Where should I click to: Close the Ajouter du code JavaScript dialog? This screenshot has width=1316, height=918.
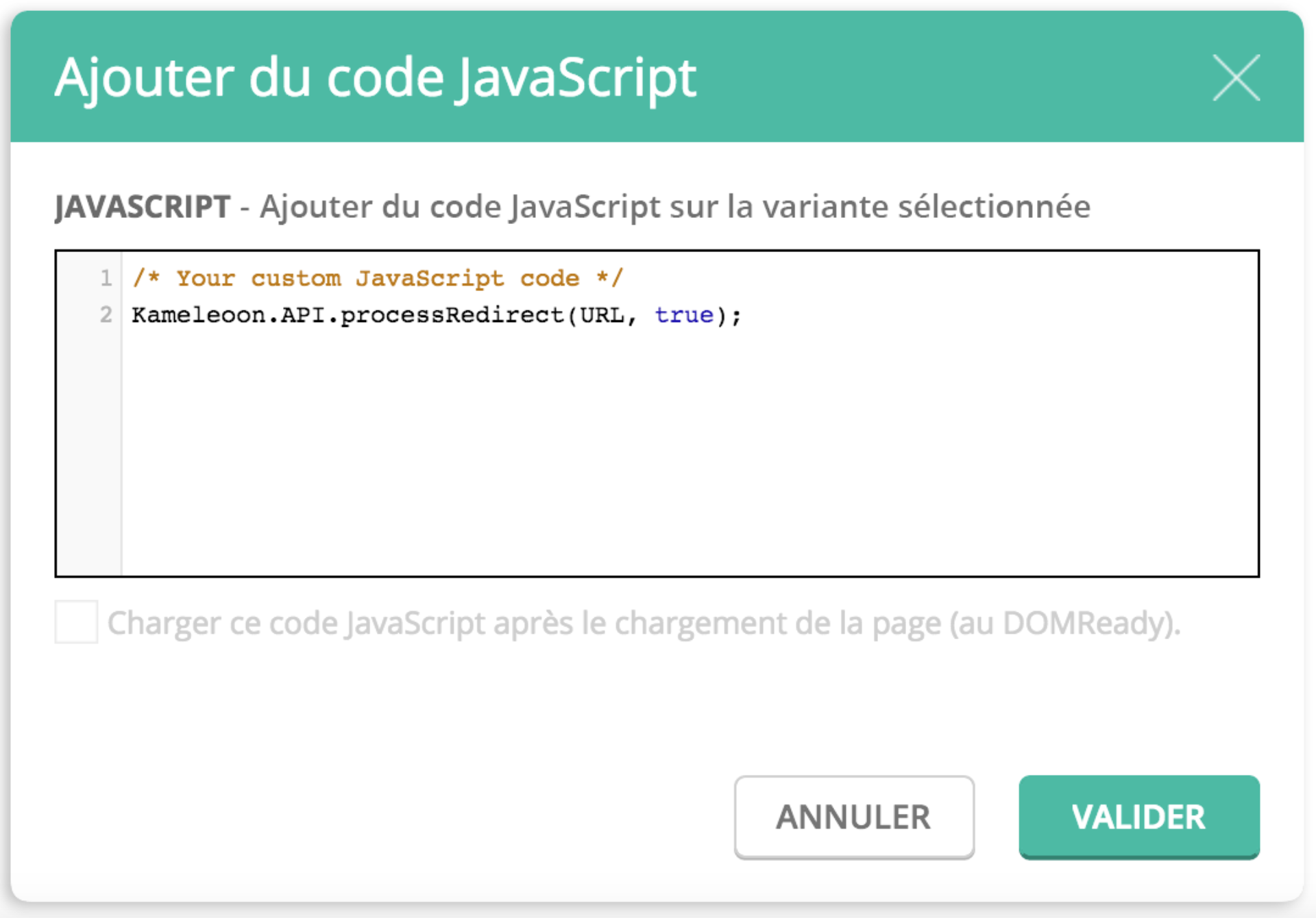coord(1236,77)
